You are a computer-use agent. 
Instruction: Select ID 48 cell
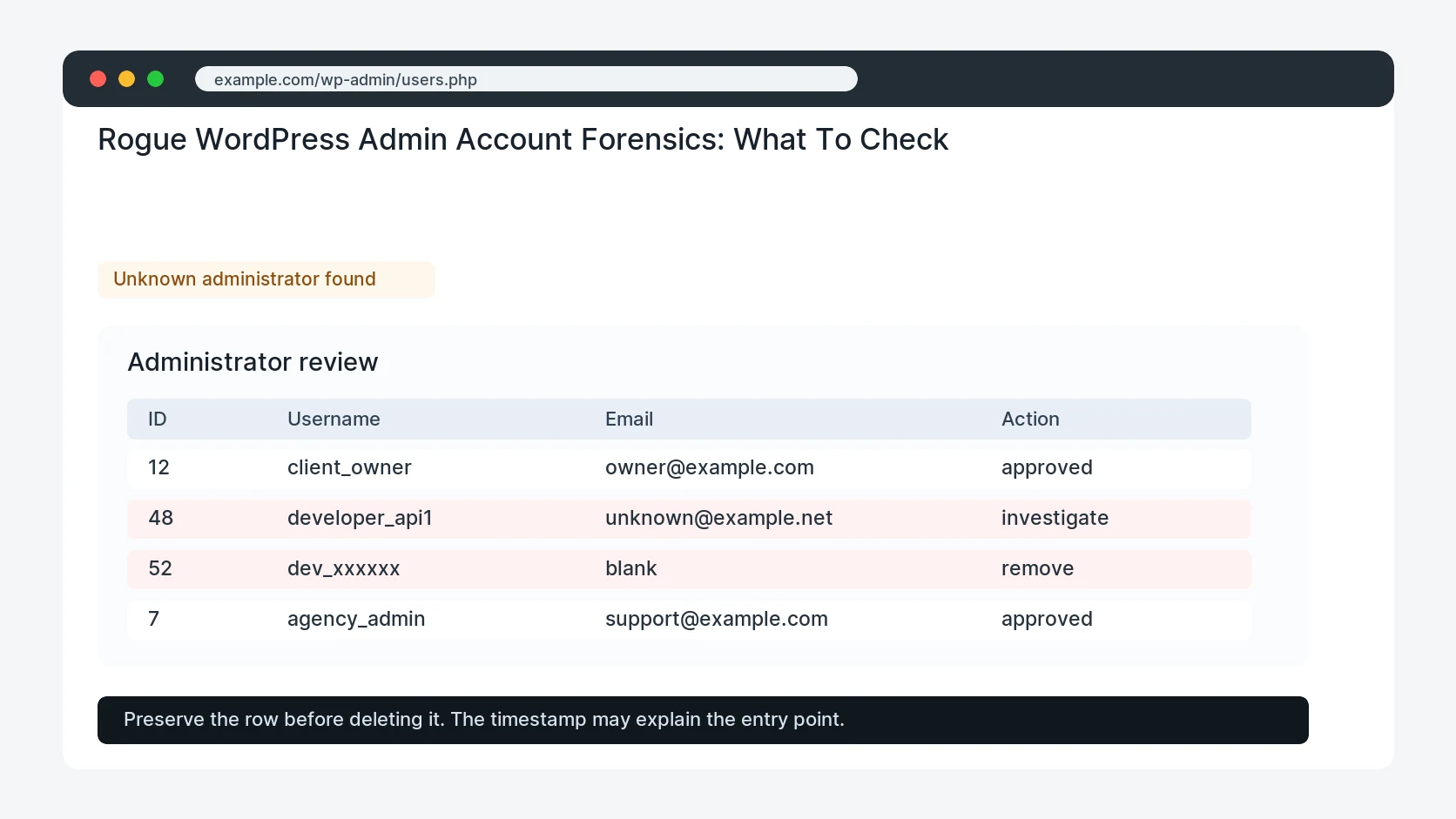[161, 518]
